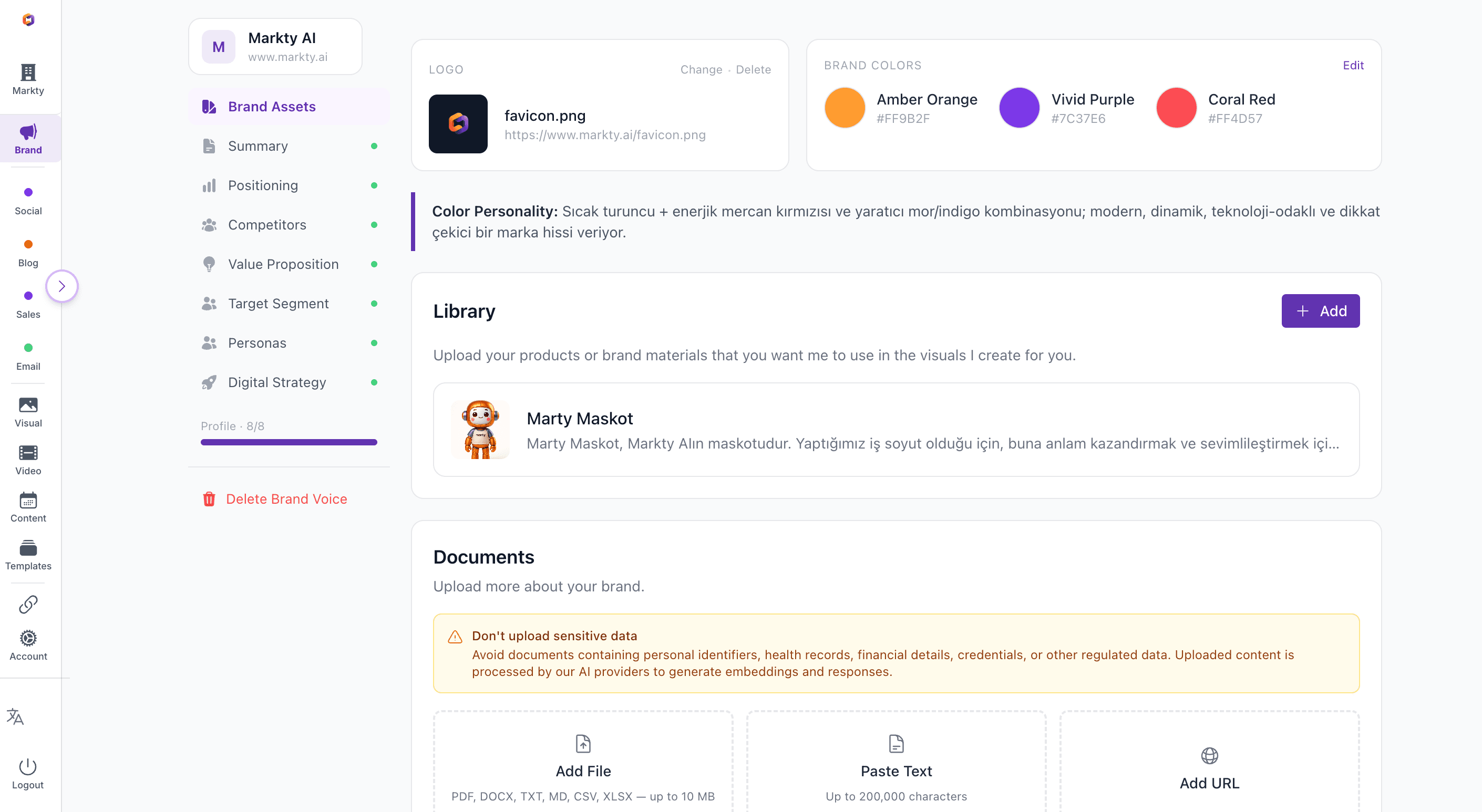Open Digital Strategy section
The height and width of the screenshot is (812, 1482).
[277, 382]
